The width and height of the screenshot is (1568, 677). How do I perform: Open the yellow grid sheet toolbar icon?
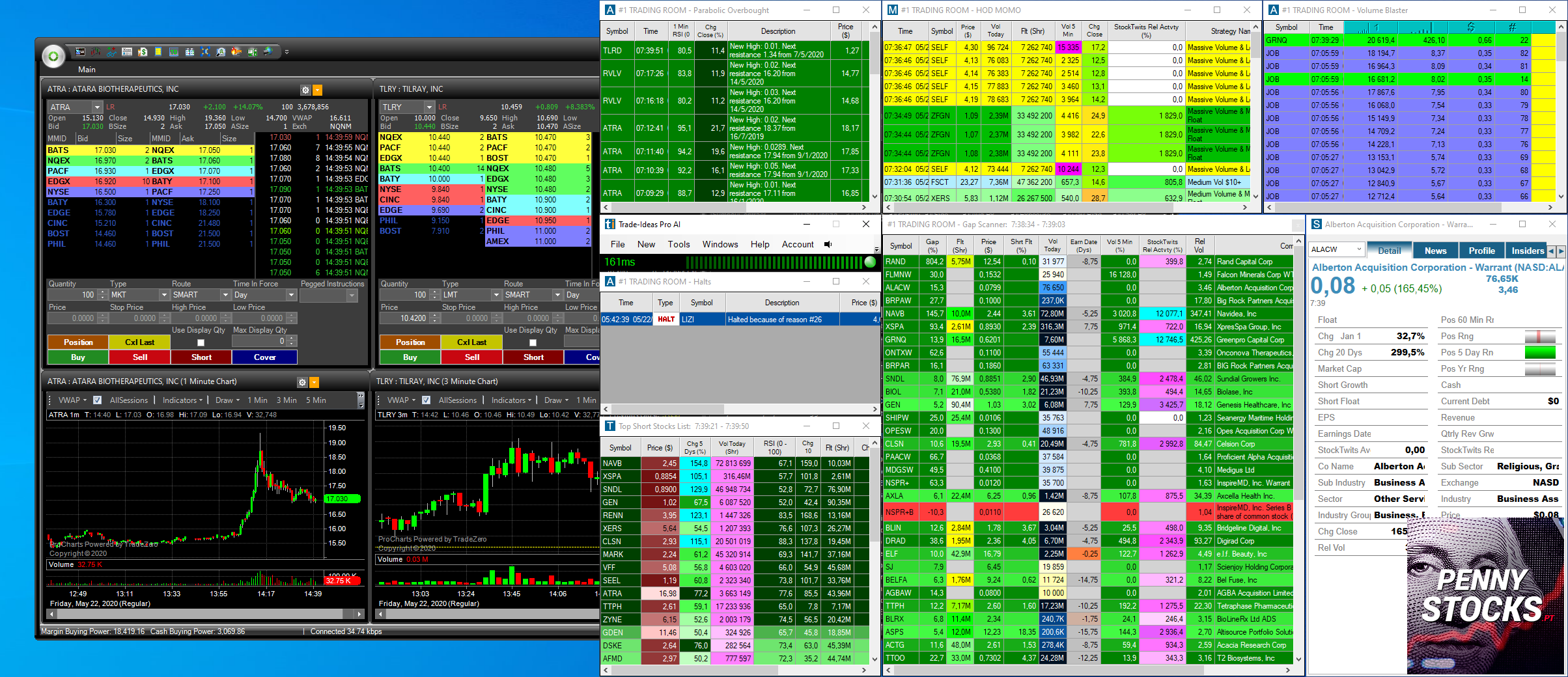(x=158, y=51)
